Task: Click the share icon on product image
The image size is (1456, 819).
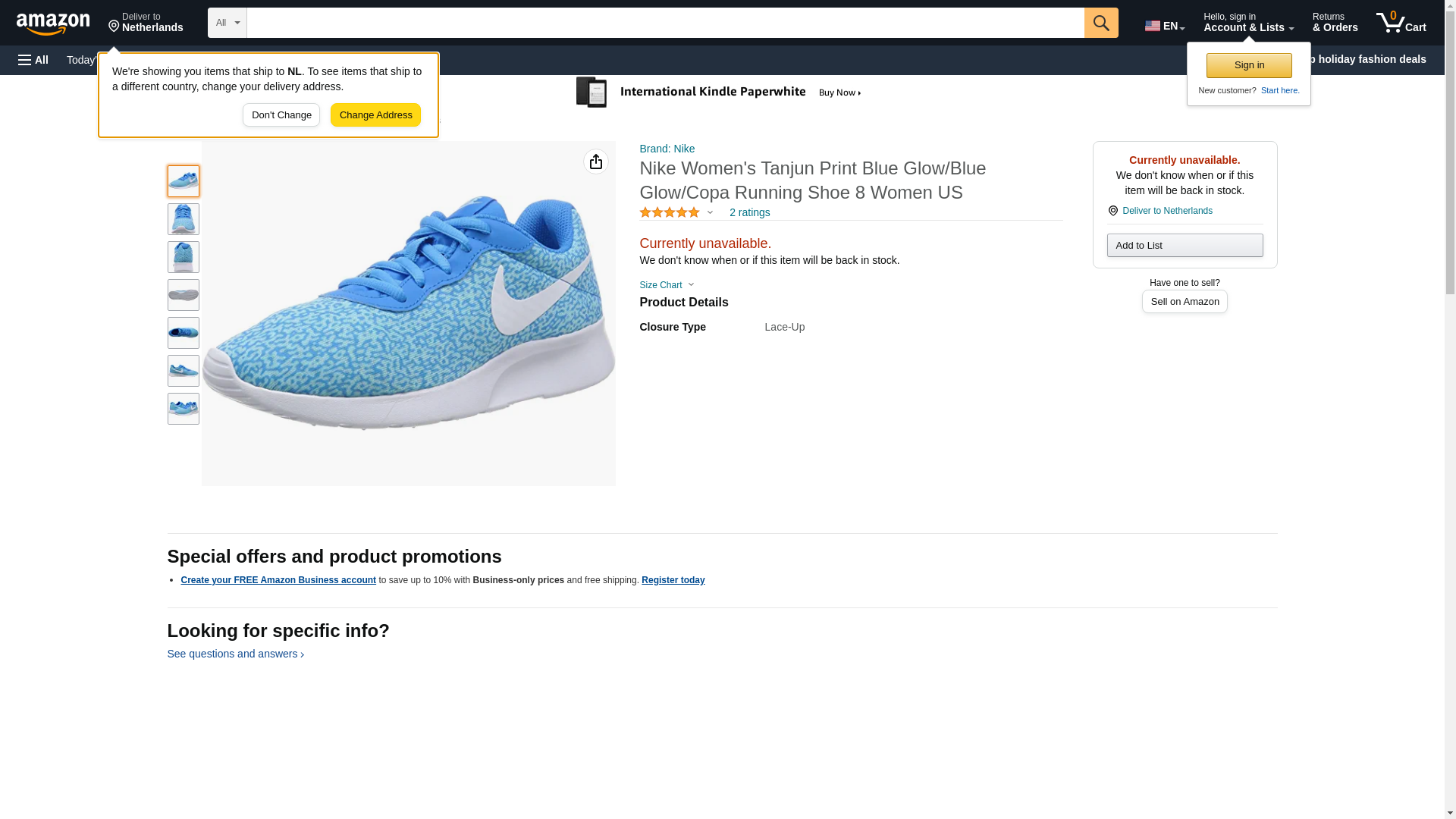Action: pos(595,162)
